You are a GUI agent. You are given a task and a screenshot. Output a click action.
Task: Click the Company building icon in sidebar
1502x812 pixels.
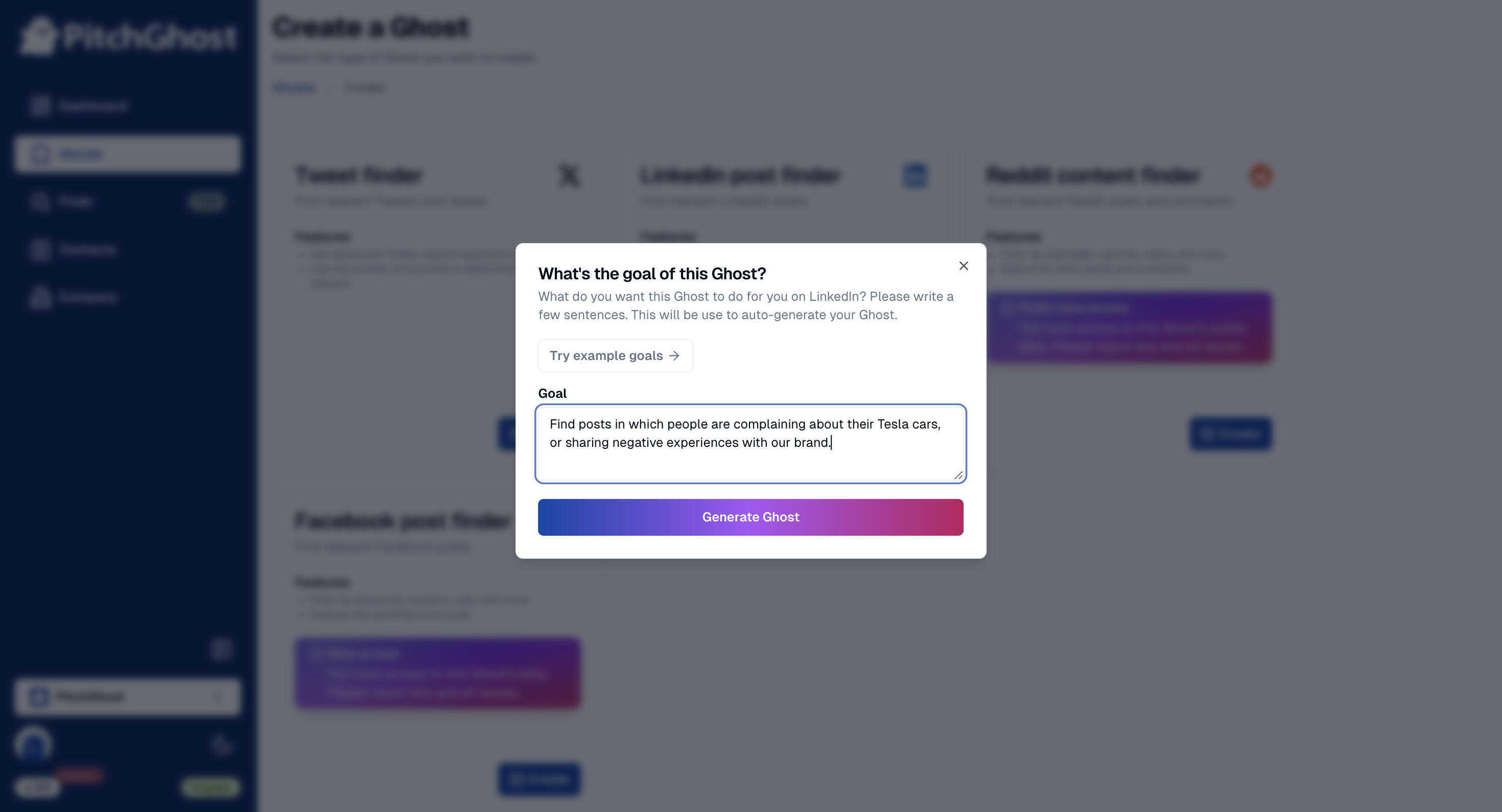pyautogui.click(x=40, y=297)
